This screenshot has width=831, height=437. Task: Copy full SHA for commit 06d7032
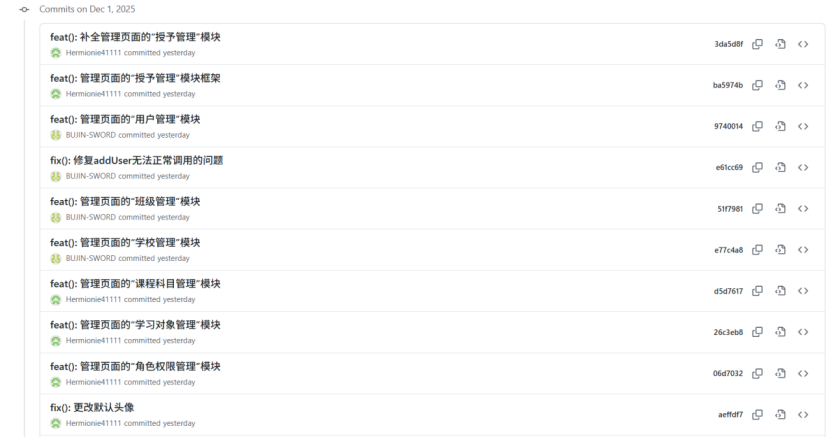pos(757,373)
